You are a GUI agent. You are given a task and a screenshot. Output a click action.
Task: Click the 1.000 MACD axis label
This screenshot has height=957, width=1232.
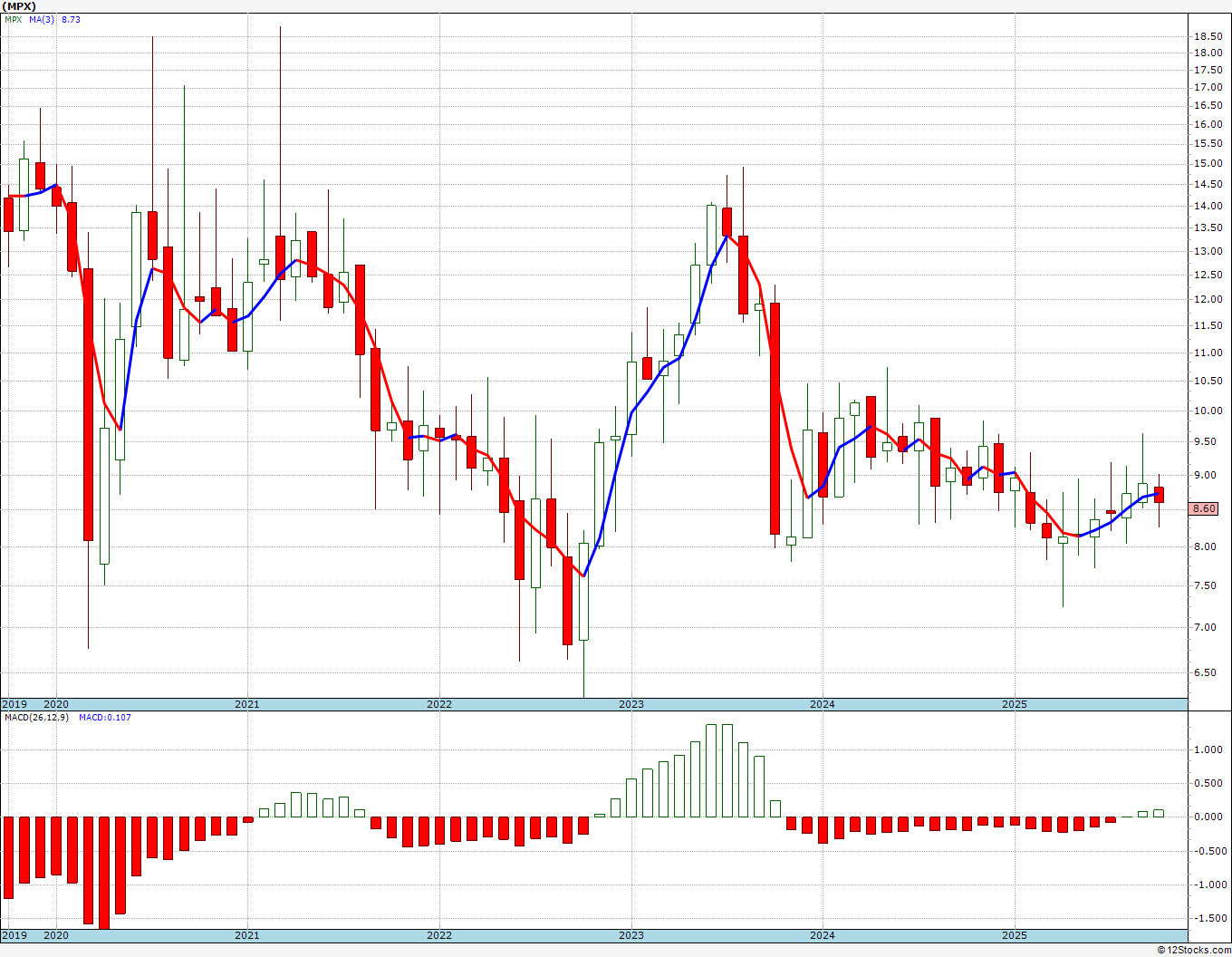point(1206,749)
